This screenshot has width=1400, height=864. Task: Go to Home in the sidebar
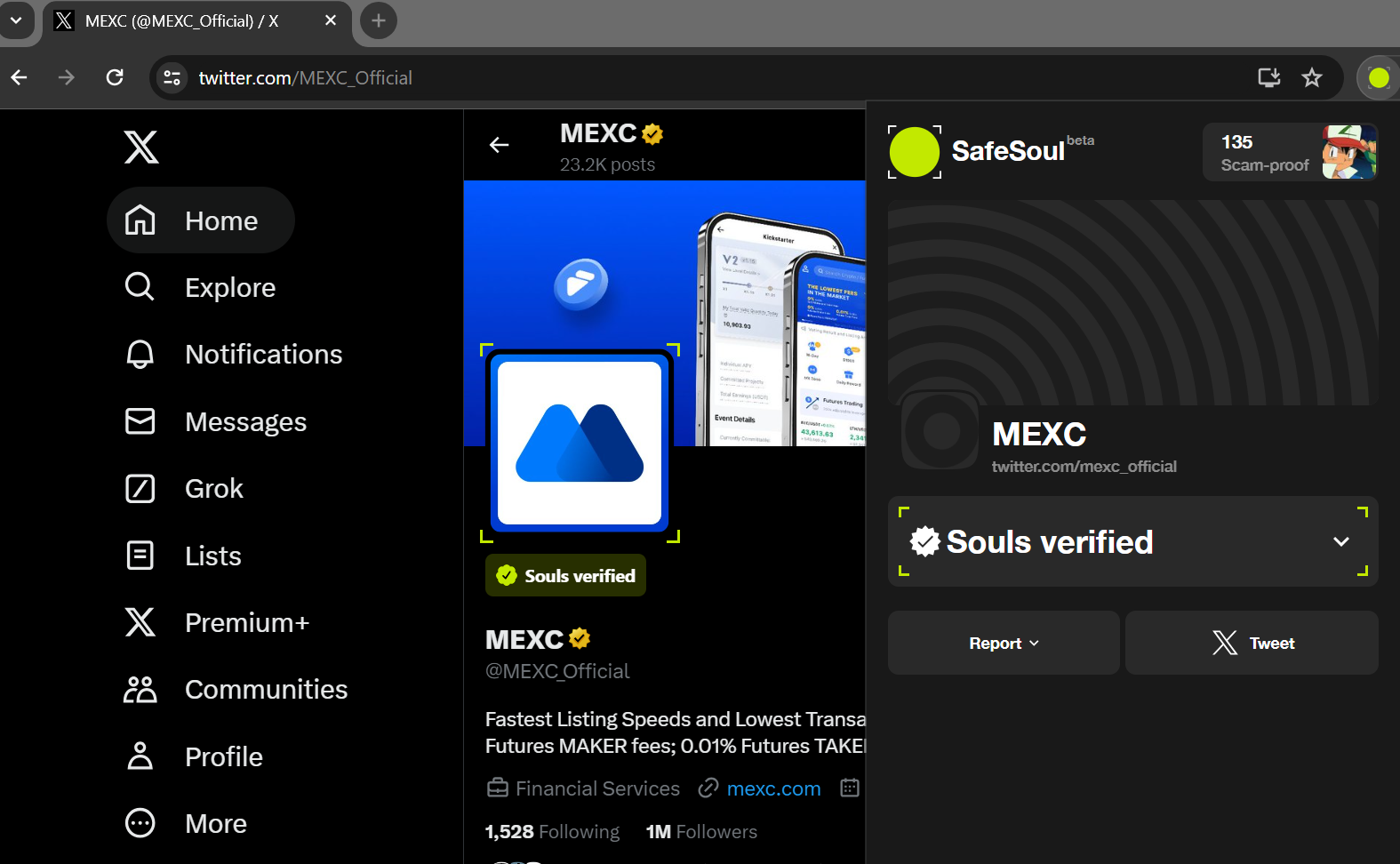coord(201,220)
